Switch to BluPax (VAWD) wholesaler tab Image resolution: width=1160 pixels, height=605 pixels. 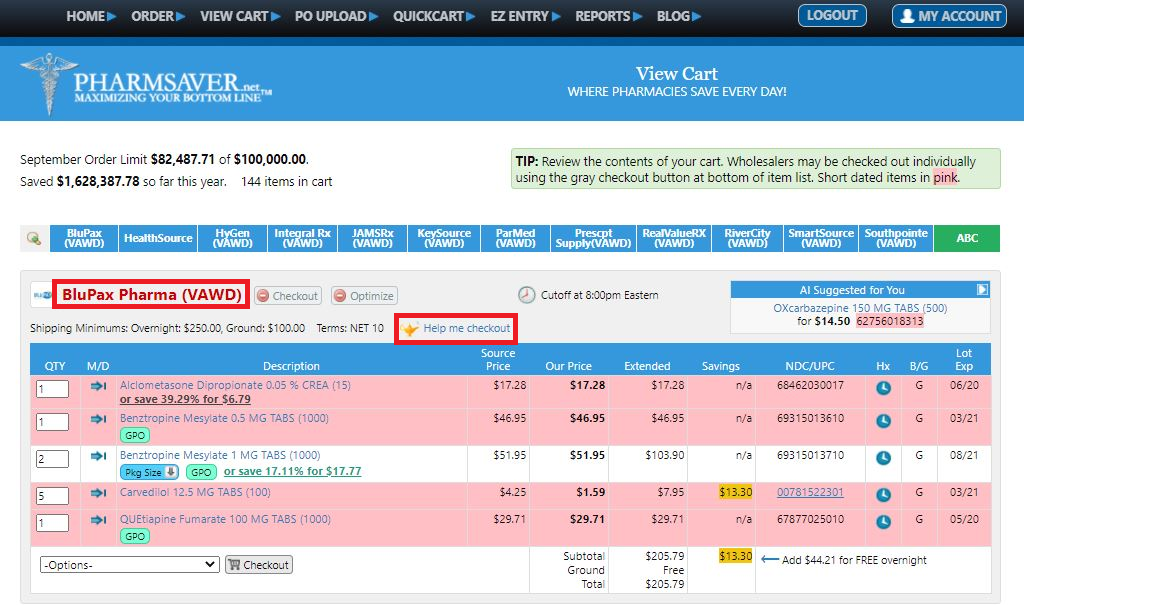[x=84, y=238]
